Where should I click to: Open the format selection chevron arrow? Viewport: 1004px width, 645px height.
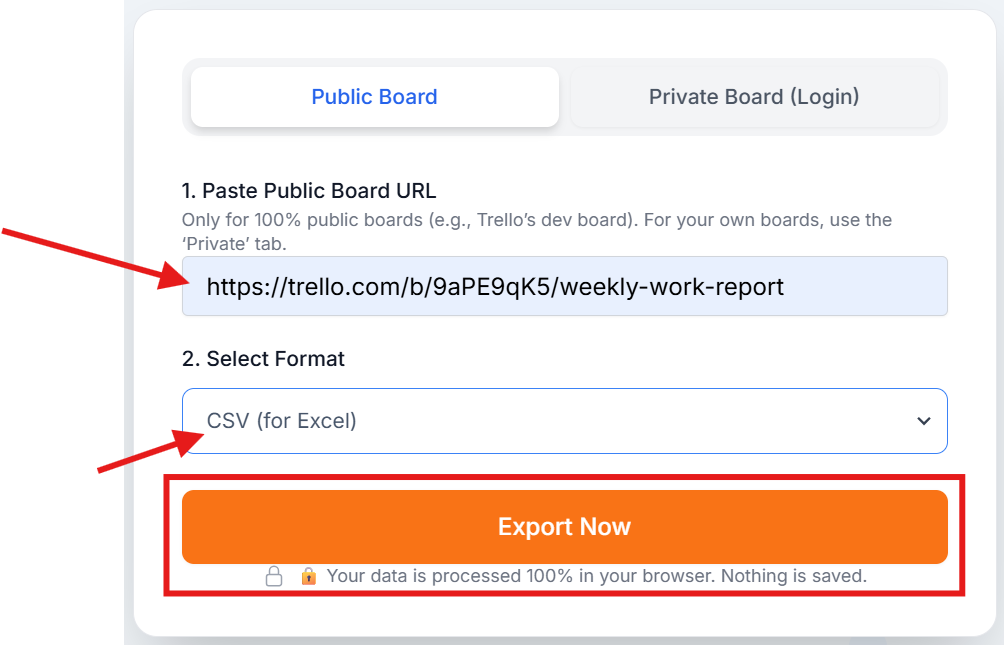click(x=923, y=421)
